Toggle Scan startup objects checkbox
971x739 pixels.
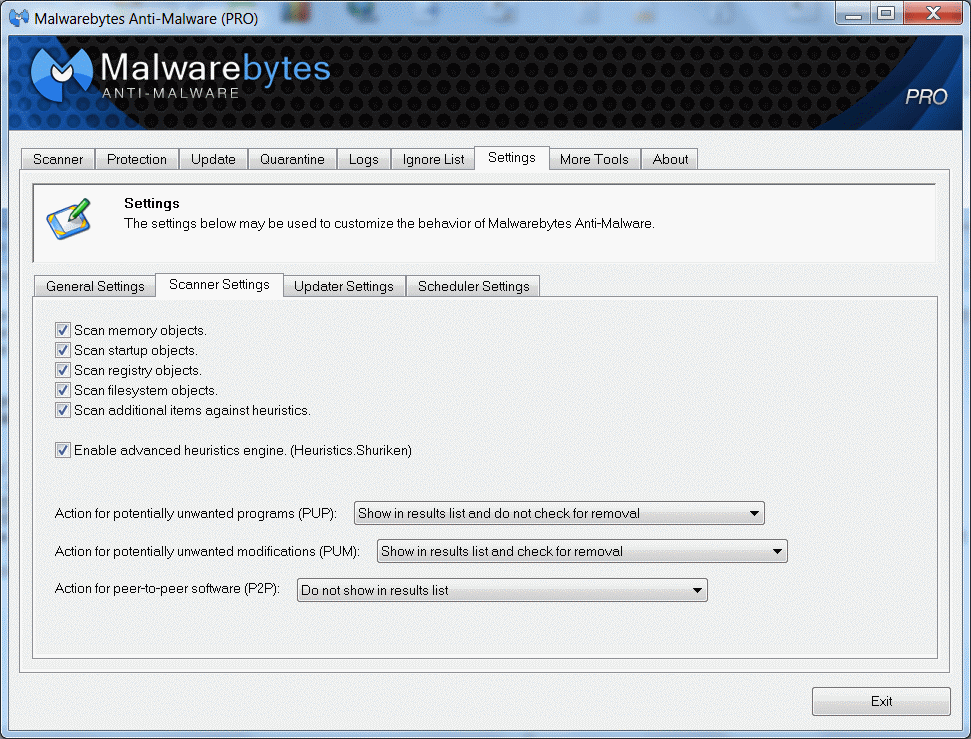click(x=63, y=350)
